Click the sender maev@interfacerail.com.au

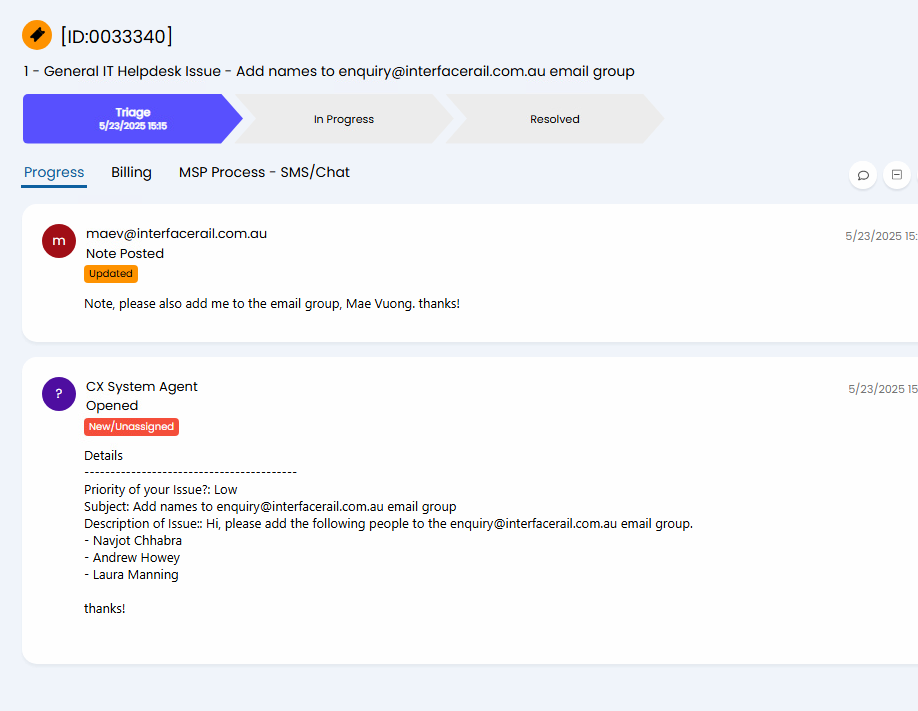coord(176,234)
